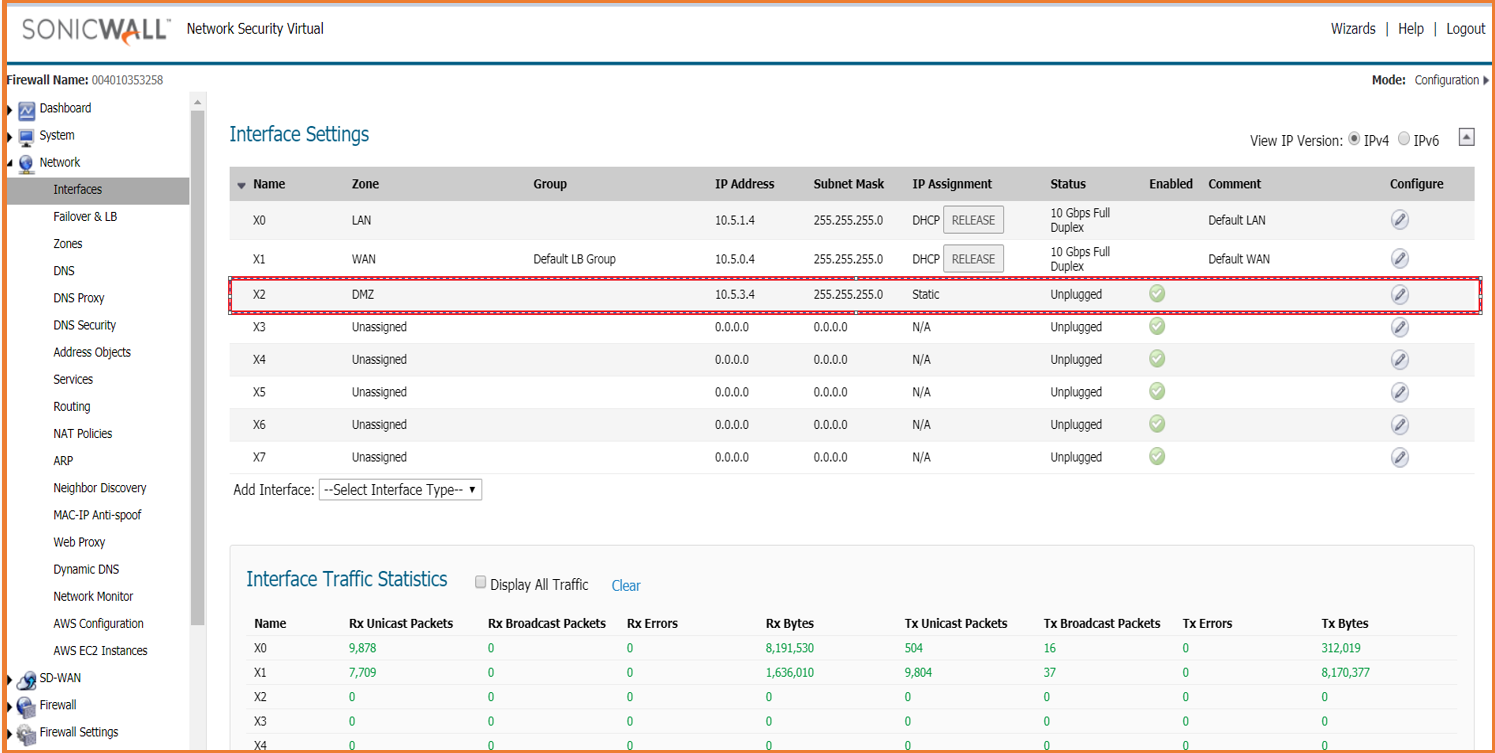
Task: Open Failover & LB in sidebar
Action: coord(85,217)
